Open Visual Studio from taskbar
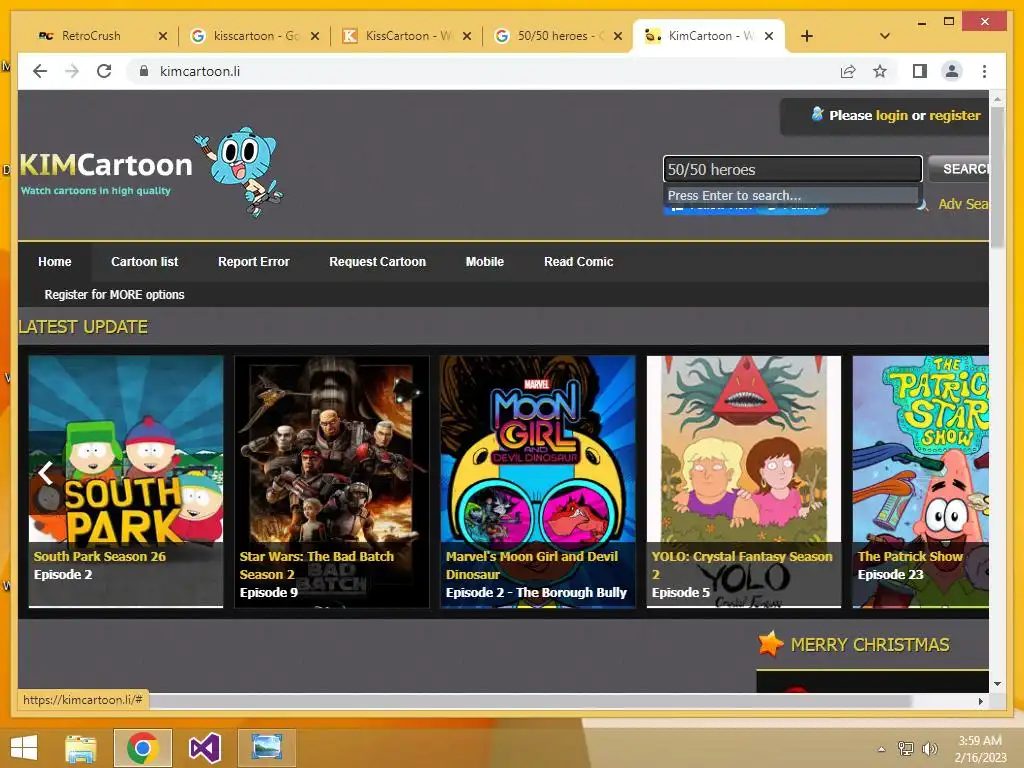Screen dimensions: 1024x768 [x=205, y=748]
